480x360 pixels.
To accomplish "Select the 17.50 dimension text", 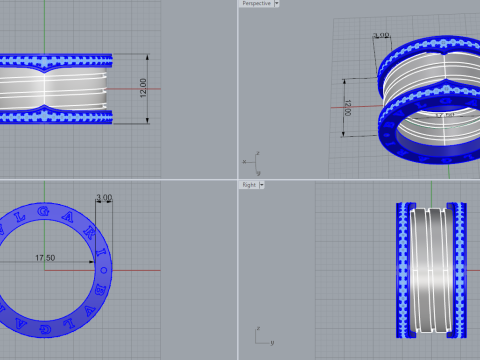I will coord(45,258).
